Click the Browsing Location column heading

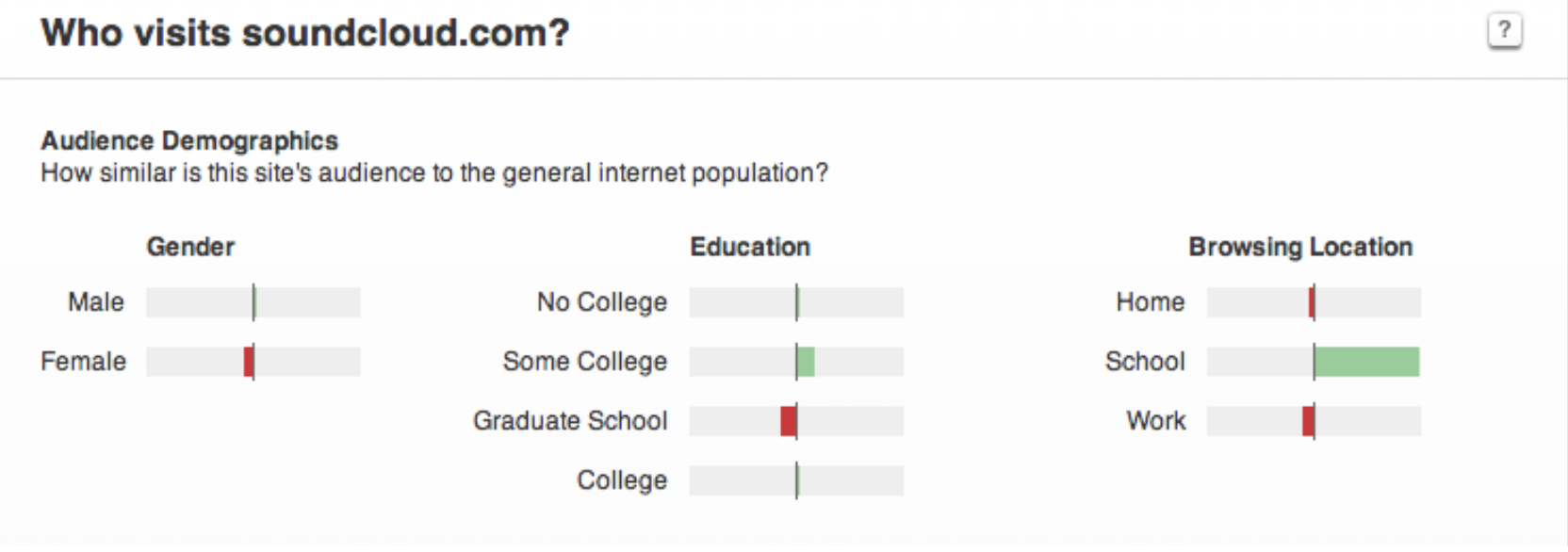coord(1300,247)
